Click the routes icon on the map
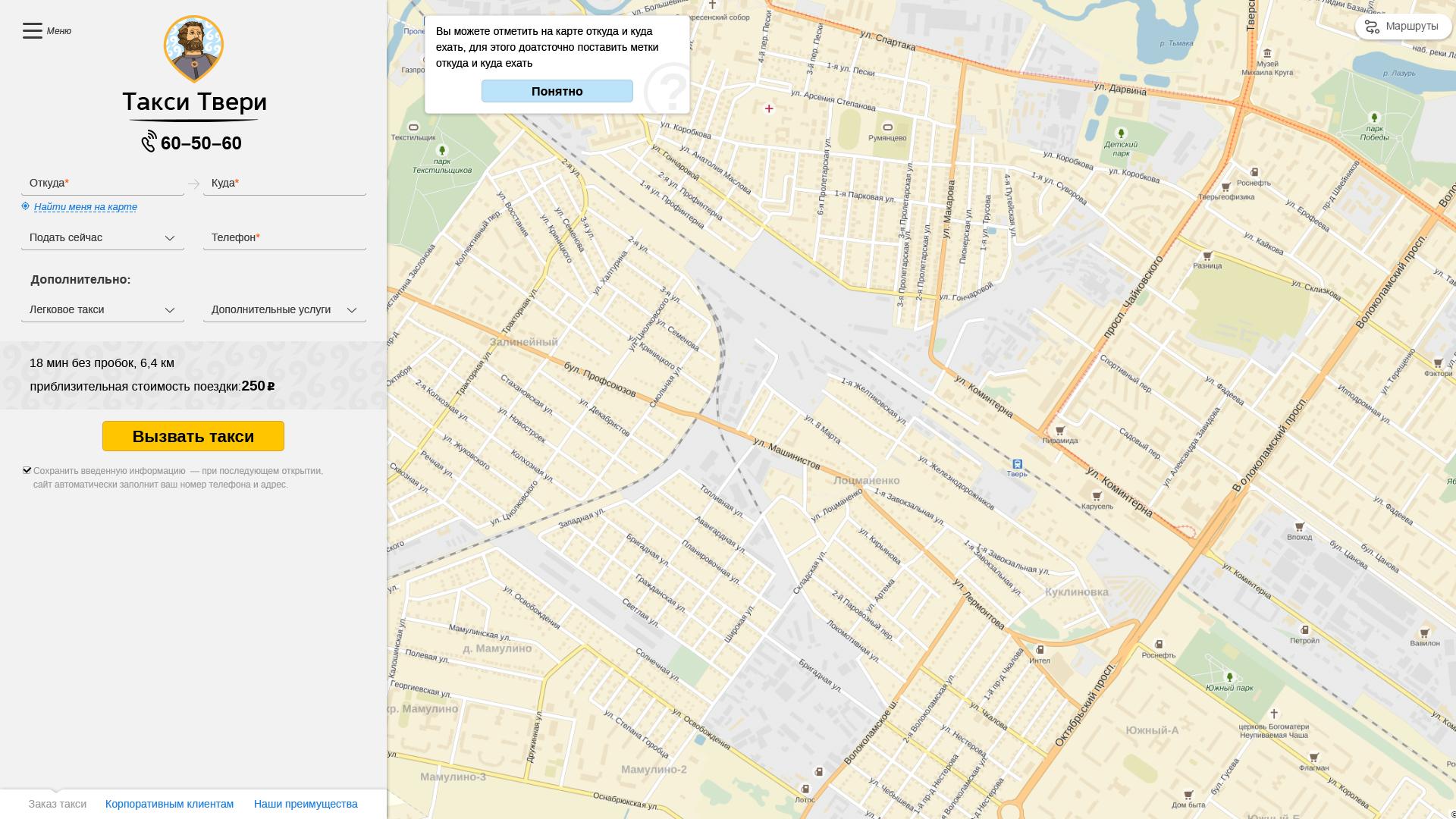1456x819 pixels. tap(1371, 27)
